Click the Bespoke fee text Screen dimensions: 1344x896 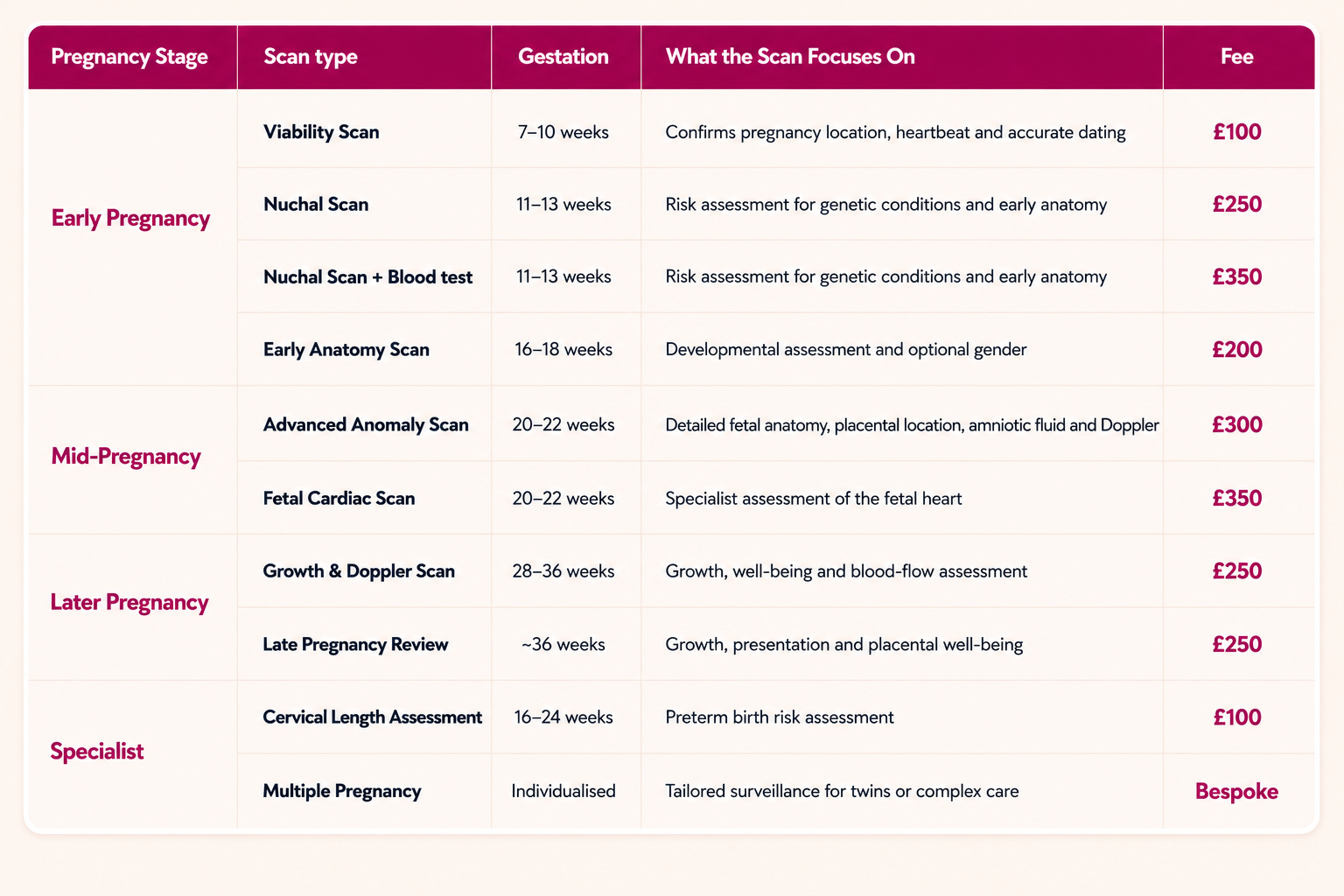[1237, 792]
